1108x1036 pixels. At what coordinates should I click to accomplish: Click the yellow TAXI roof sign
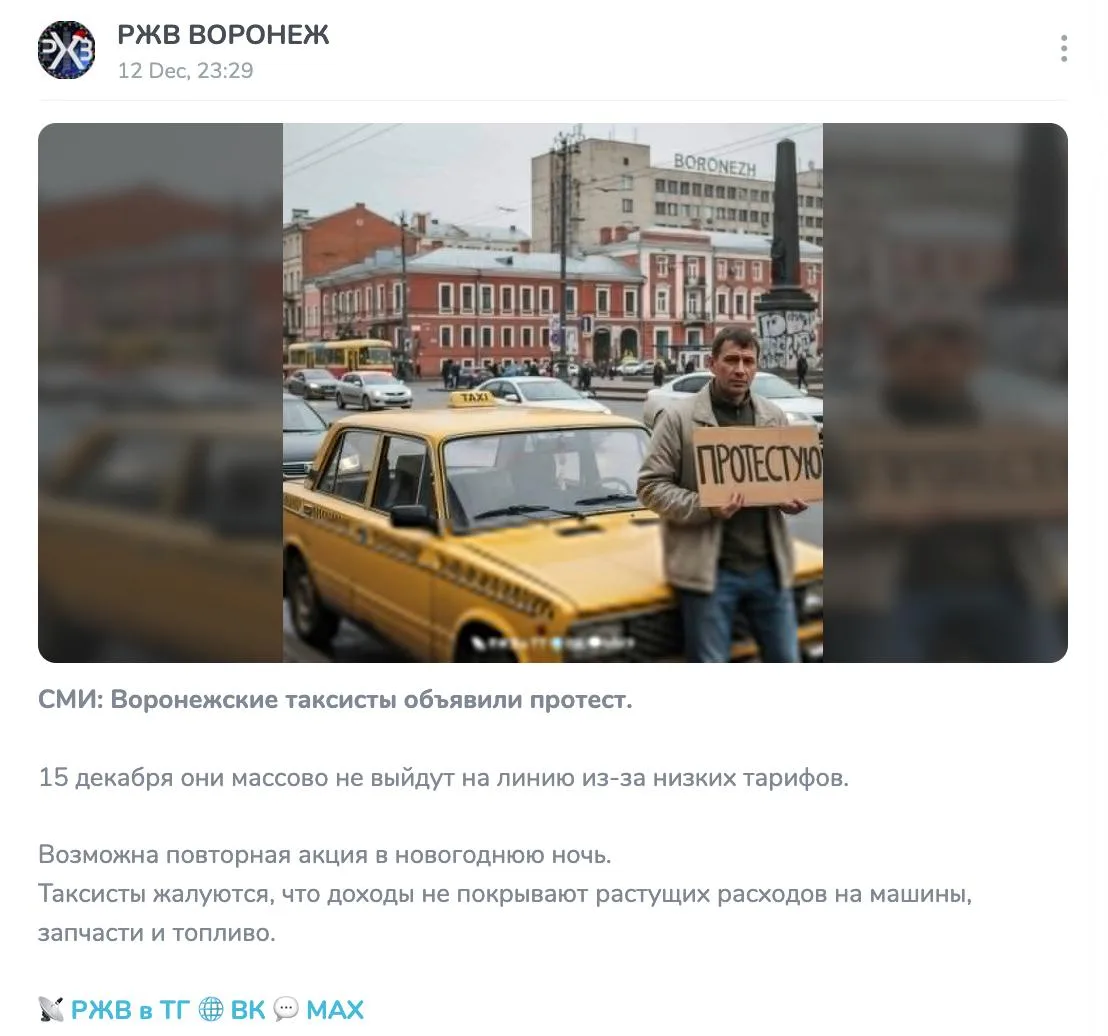[x=474, y=399]
